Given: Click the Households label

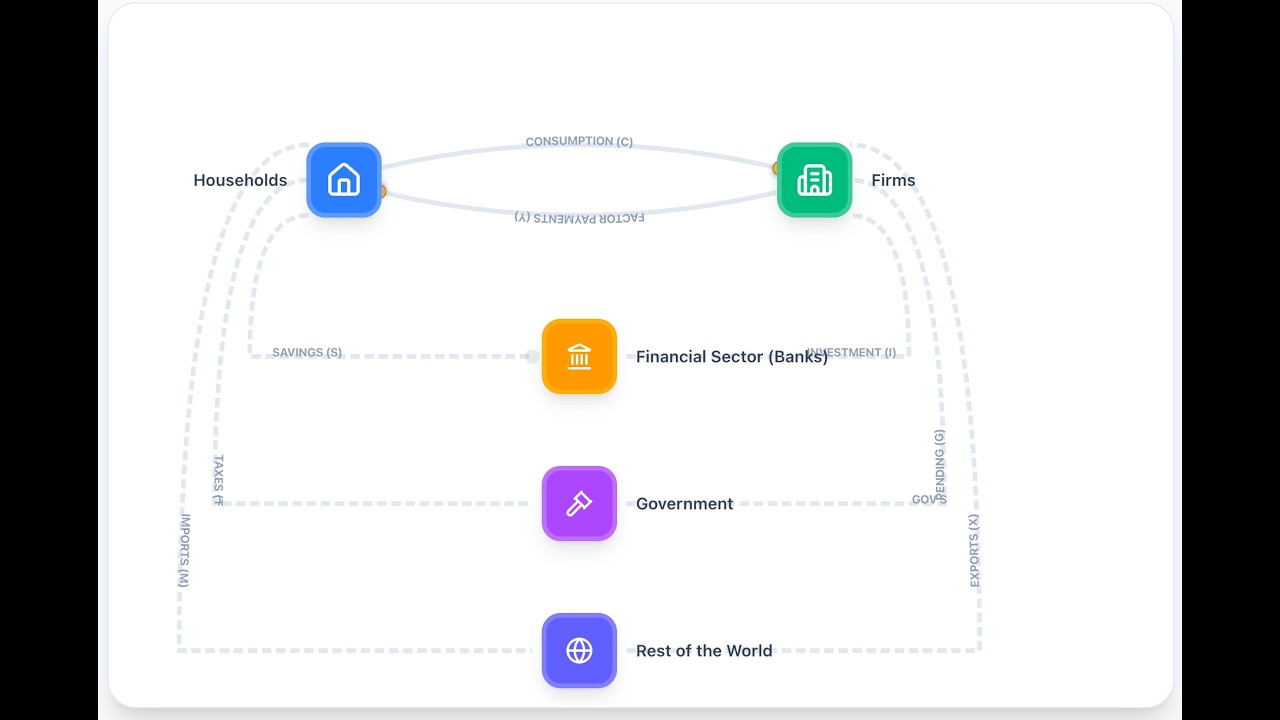Looking at the screenshot, I should coord(240,180).
